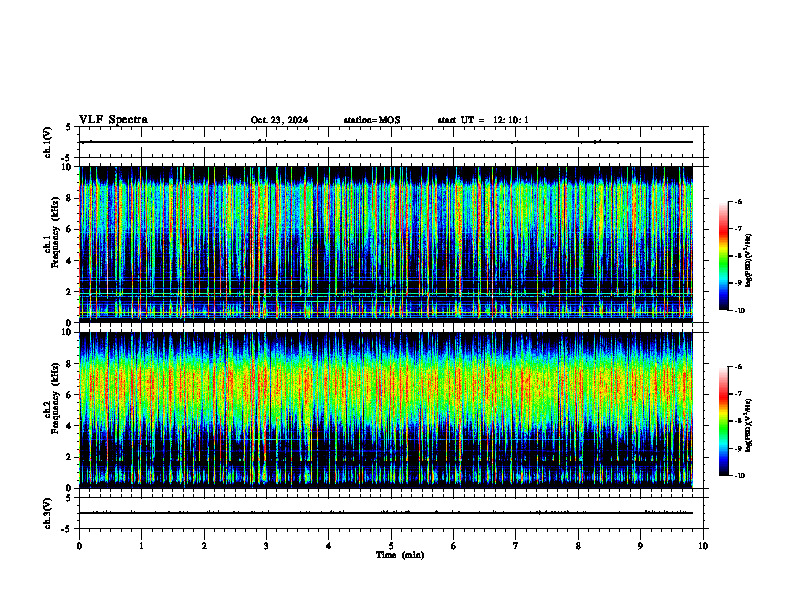Click the date text "Oct. 23, 2024"

[x=279, y=120]
